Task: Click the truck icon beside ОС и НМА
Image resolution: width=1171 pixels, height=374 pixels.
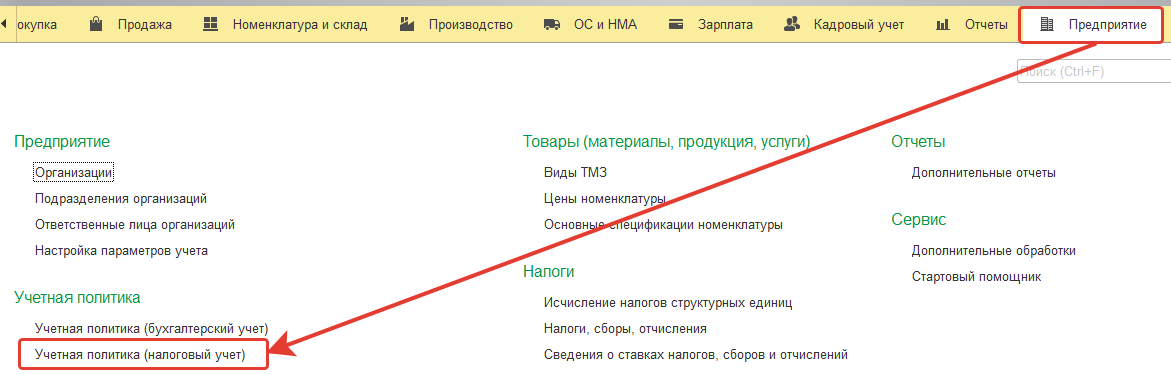Action: click(x=552, y=24)
